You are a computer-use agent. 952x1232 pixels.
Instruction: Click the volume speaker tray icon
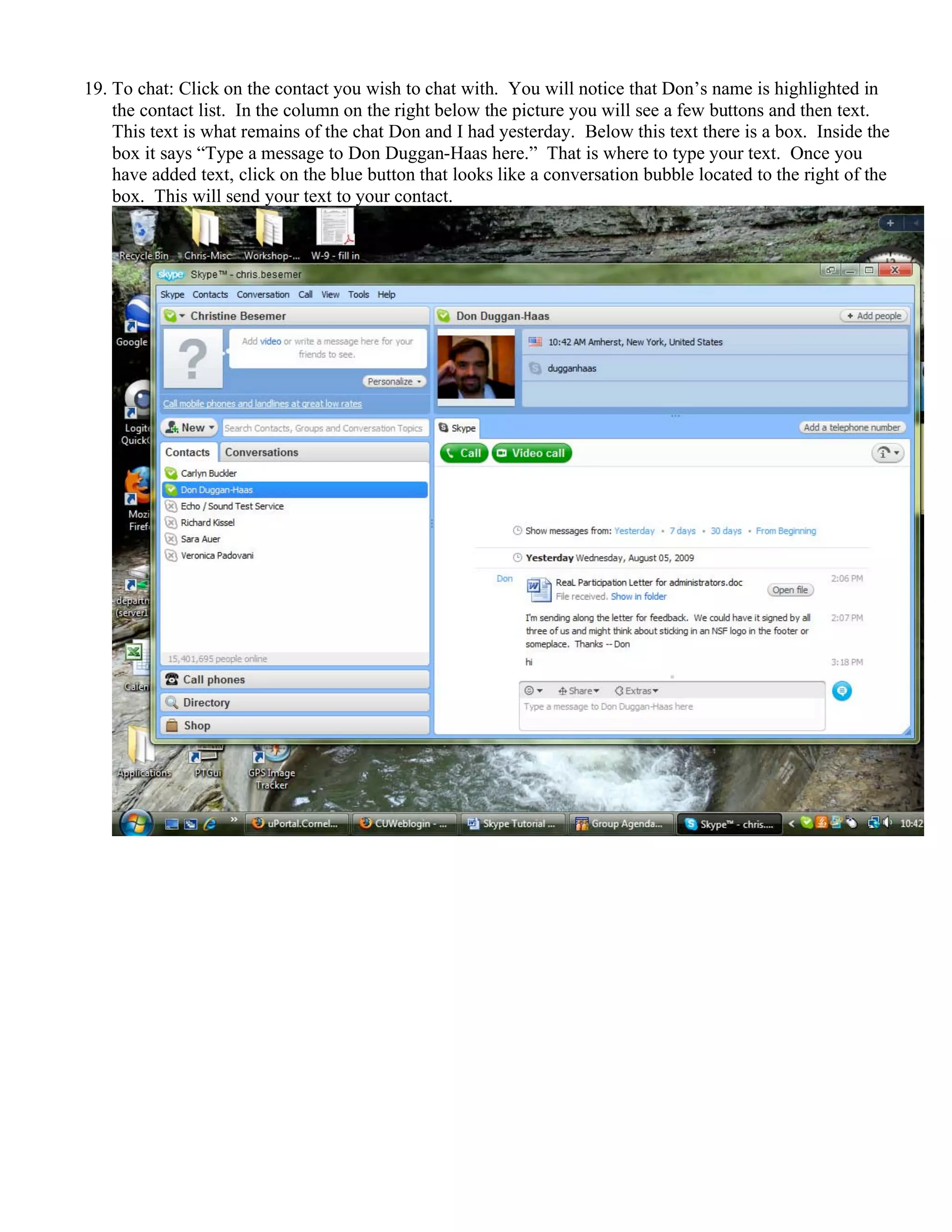coord(887,822)
